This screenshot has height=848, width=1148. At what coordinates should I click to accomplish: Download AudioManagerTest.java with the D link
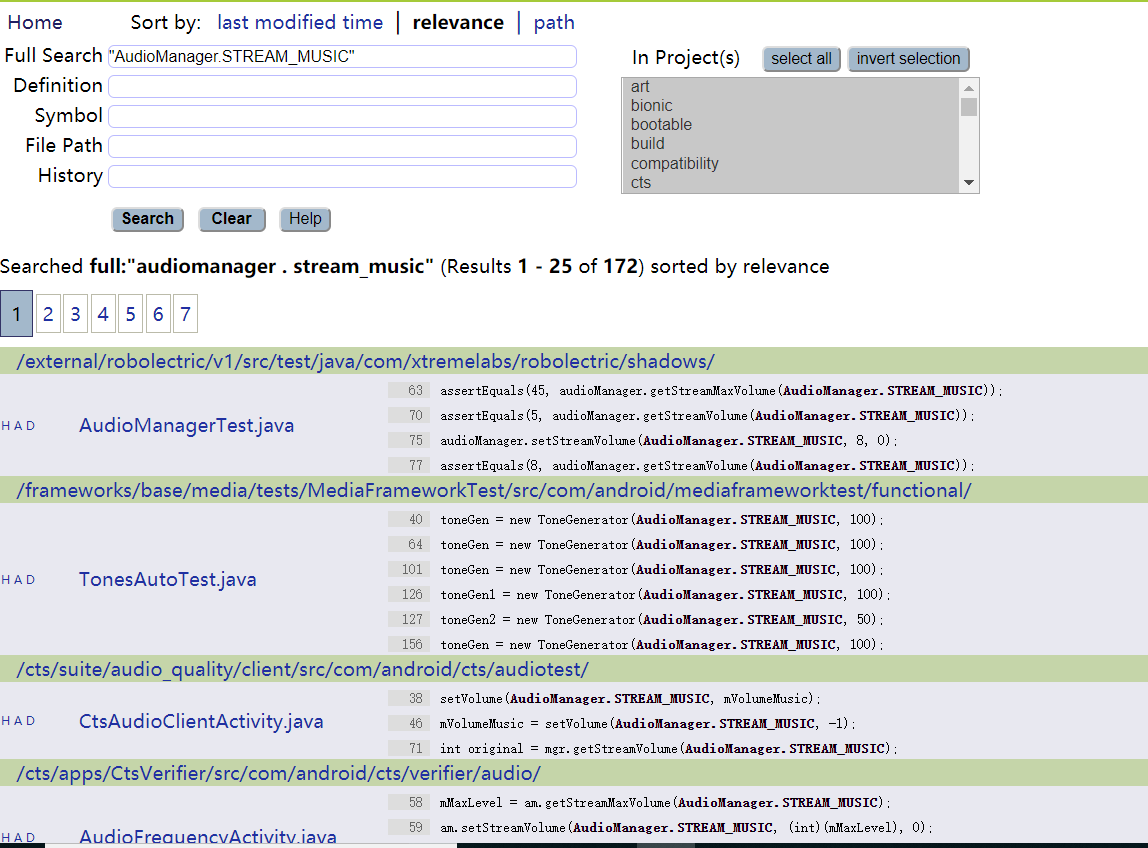29,425
